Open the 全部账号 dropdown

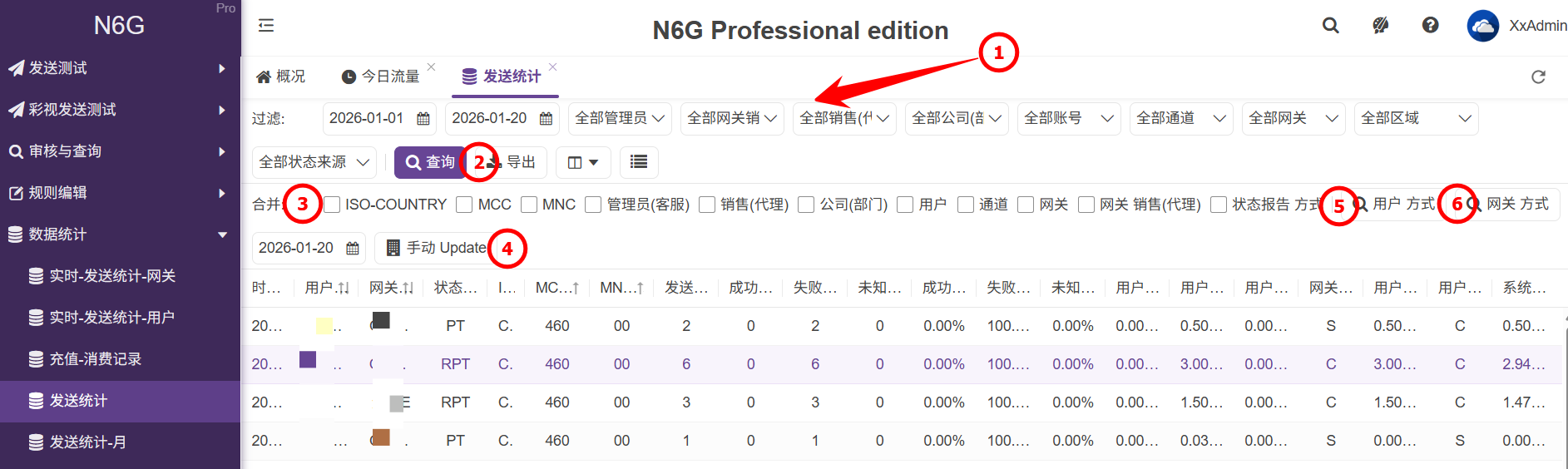(1069, 119)
